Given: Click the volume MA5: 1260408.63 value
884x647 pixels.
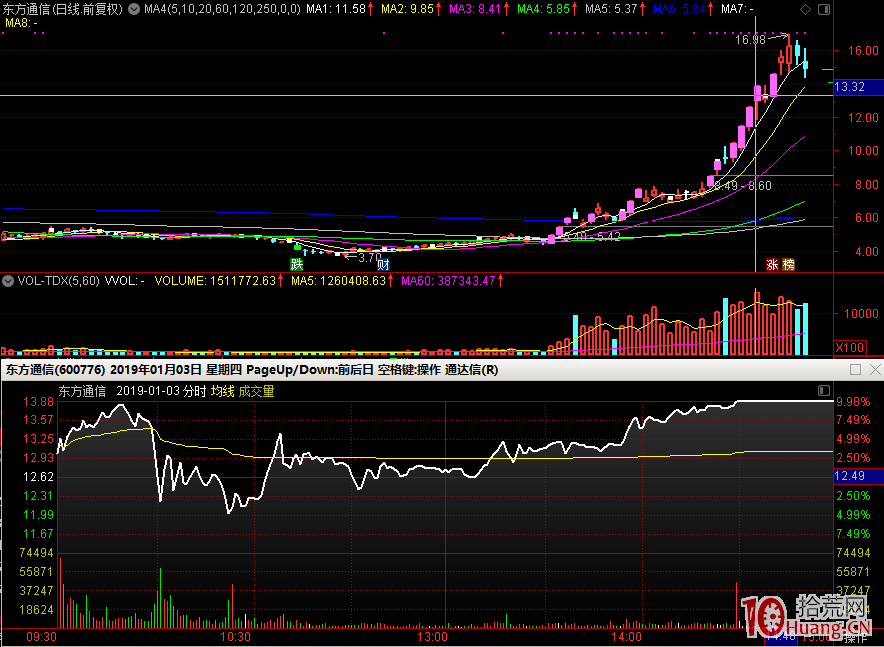Looking at the screenshot, I should tap(338, 281).
